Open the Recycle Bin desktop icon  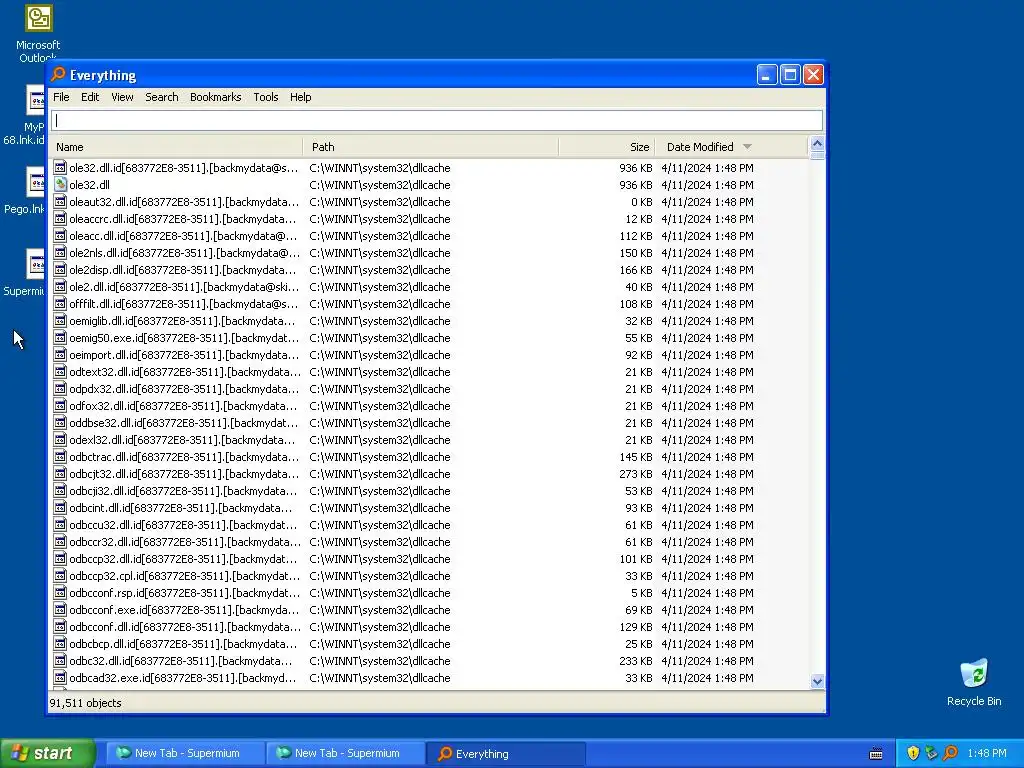coord(974,682)
